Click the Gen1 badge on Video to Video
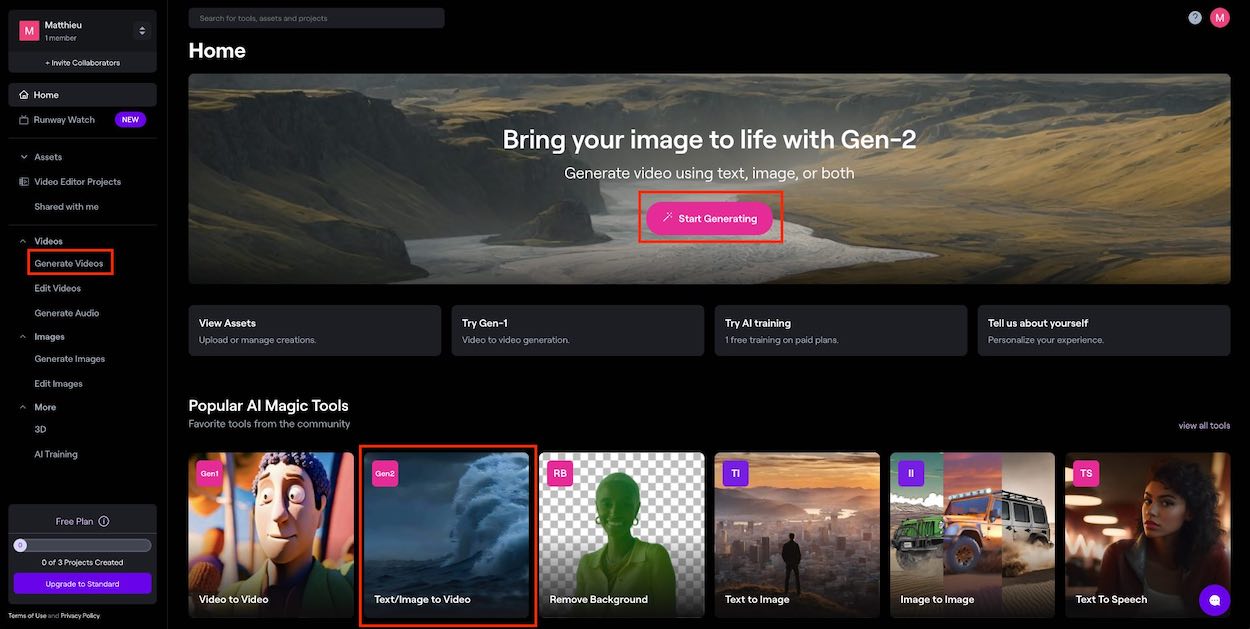The width and height of the screenshot is (1250, 629). tap(210, 473)
